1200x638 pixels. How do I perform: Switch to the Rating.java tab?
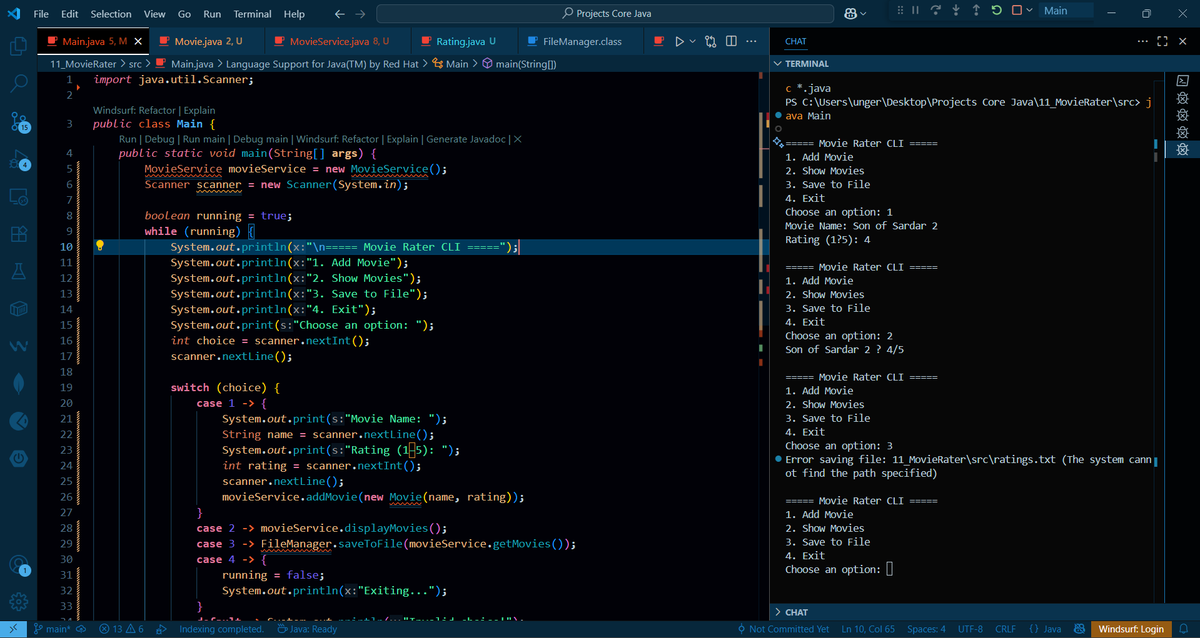(466, 42)
